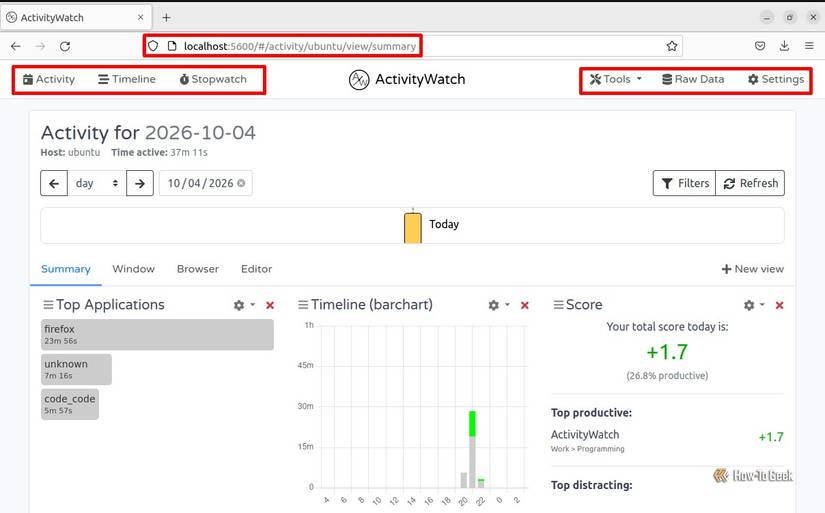Go back in the browser
Image resolution: width=825 pixels, height=513 pixels.
[16, 46]
